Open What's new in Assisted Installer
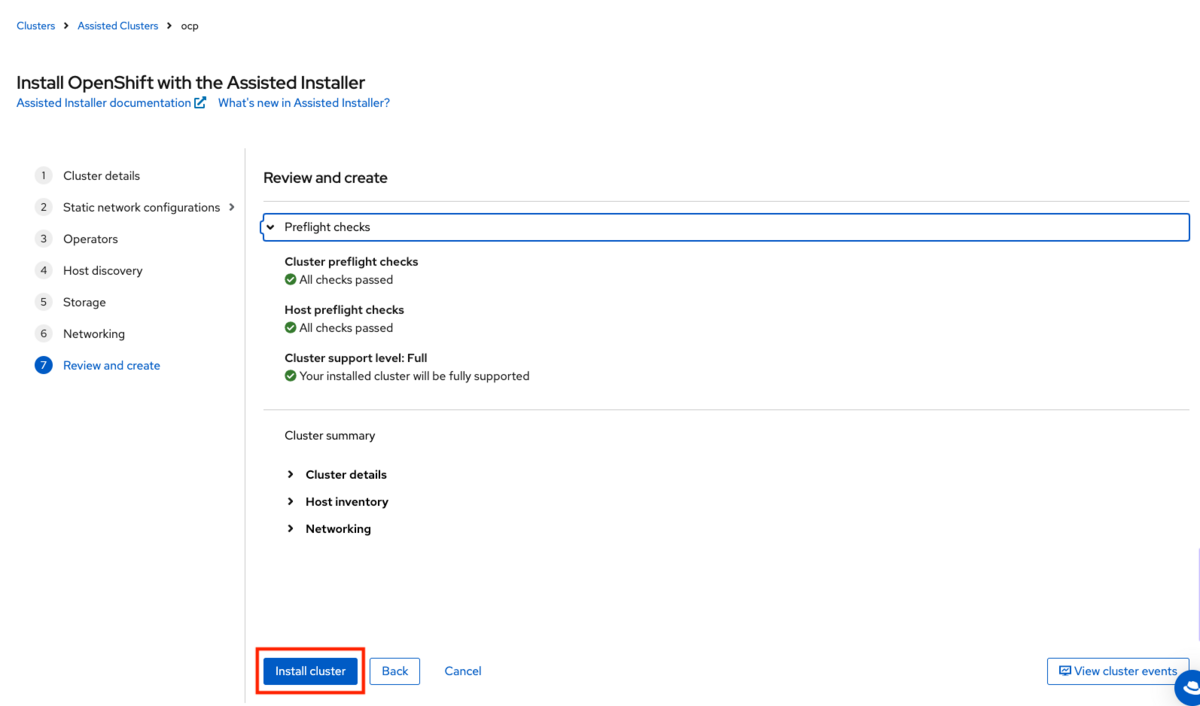1200x706 pixels. (x=304, y=103)
